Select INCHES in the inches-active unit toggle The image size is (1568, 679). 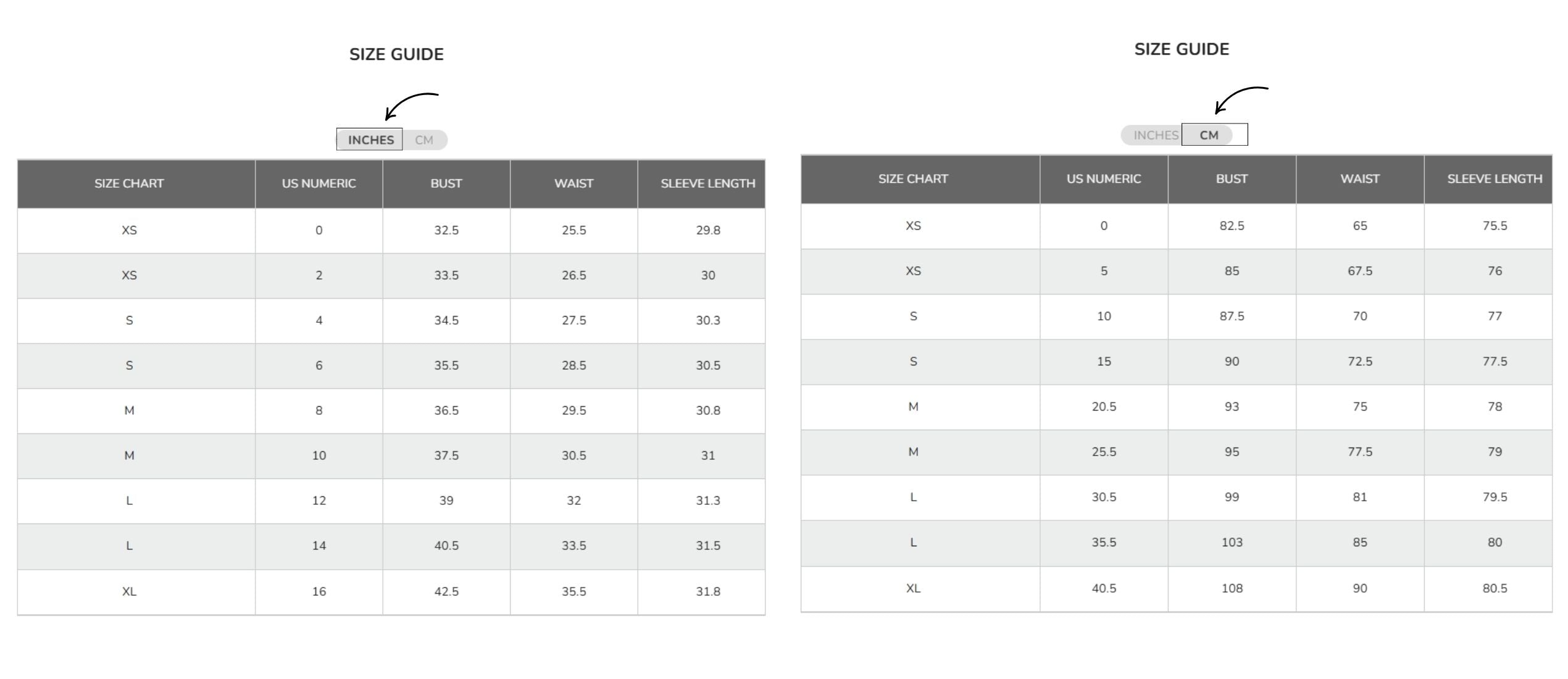tap(370, 140)
